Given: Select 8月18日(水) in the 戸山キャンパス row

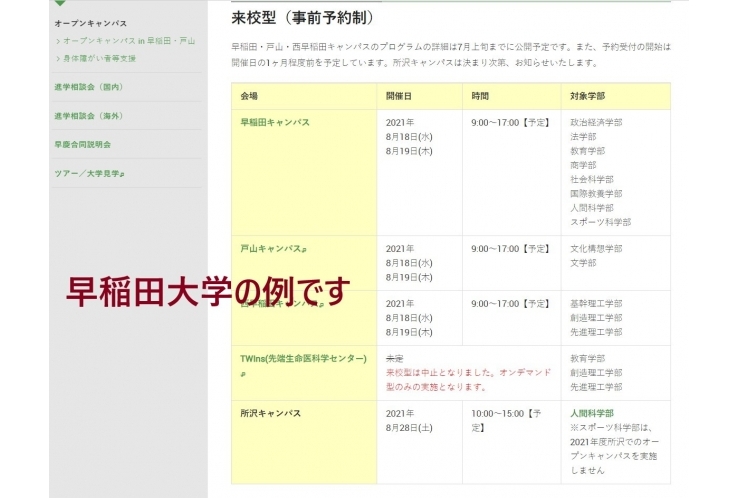Looking at the screenshot, I should click(409, 263).
